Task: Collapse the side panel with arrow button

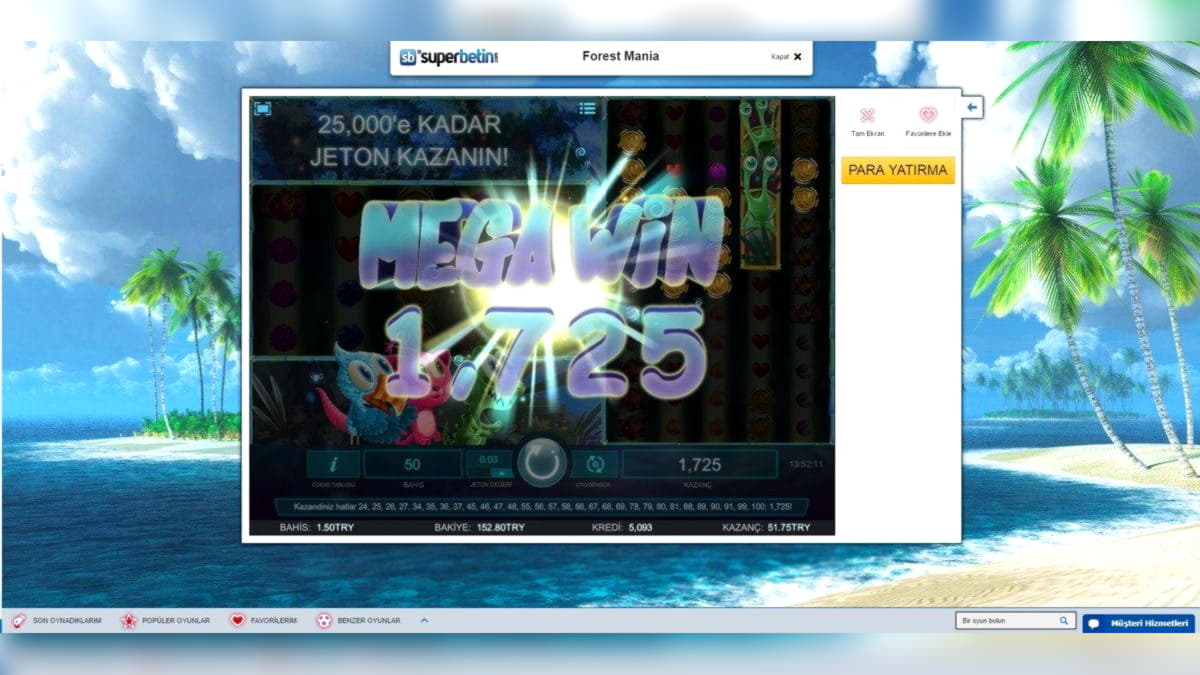Action: [972, 107]
